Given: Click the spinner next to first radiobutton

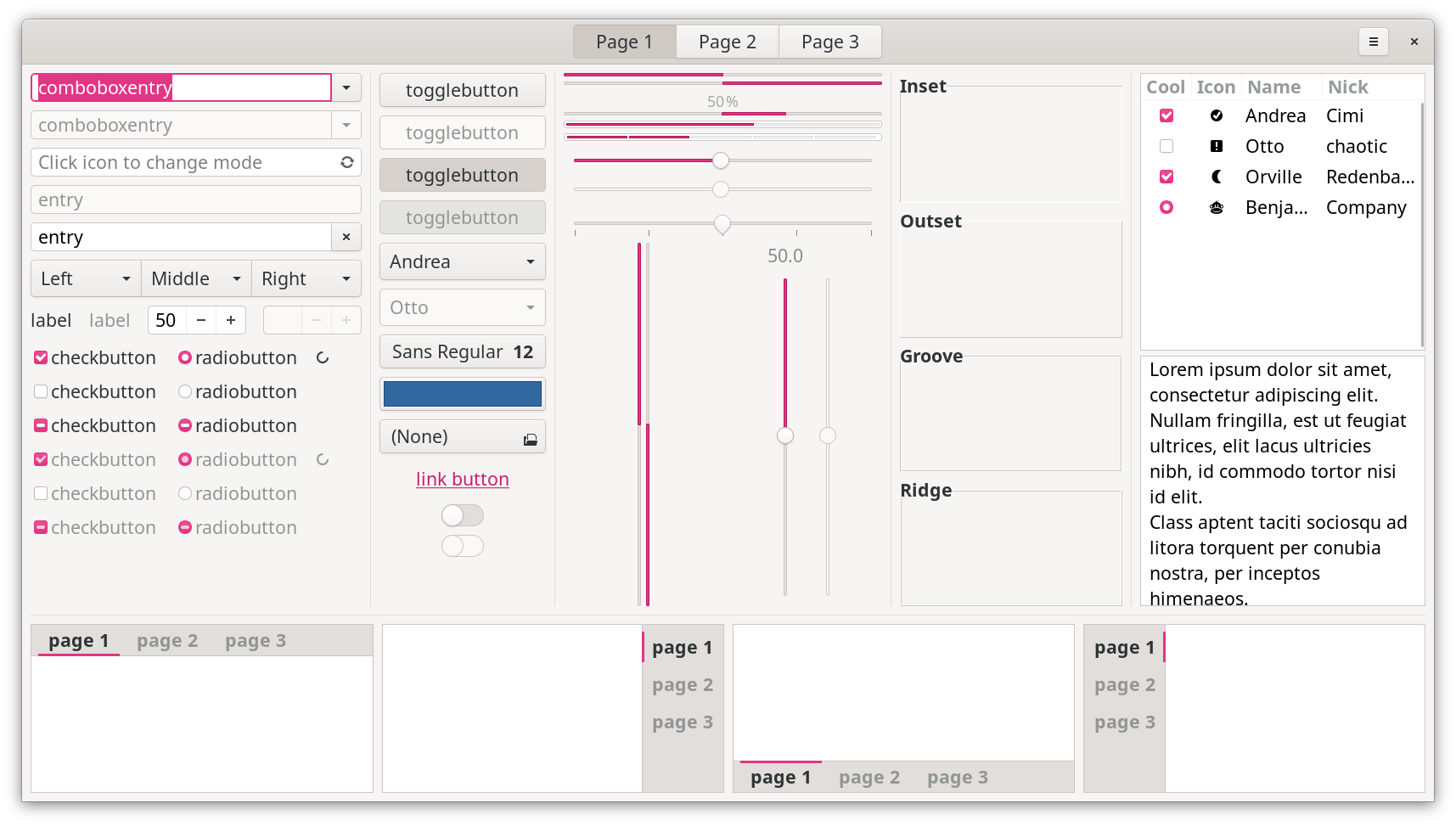Looking at the screenshot, I should coord(323,357).
